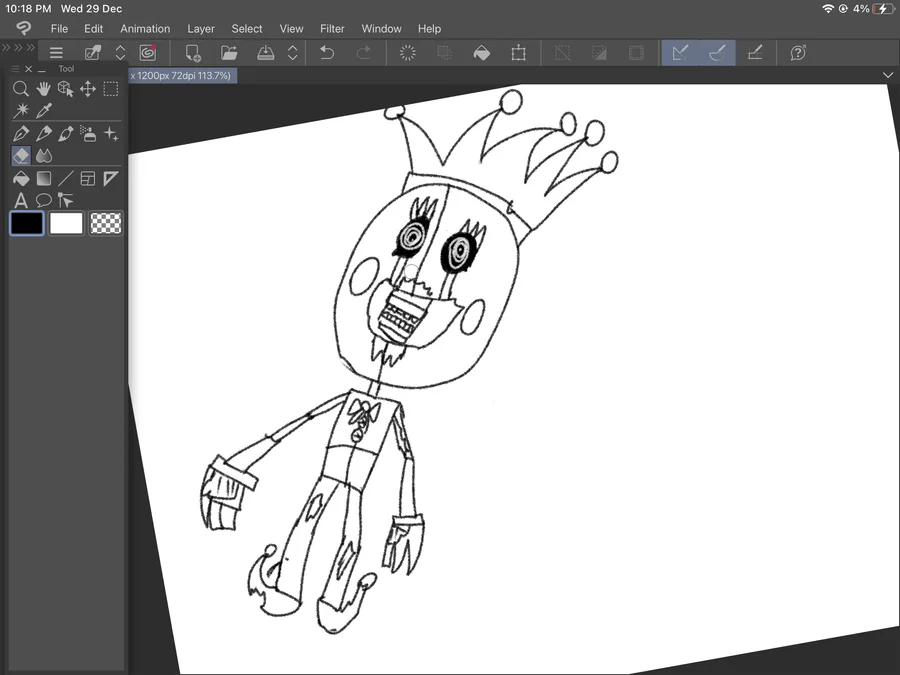This screenshot has height=675, width=900.
Task: Select the Text tool
Action: click(x=21, y=200)
